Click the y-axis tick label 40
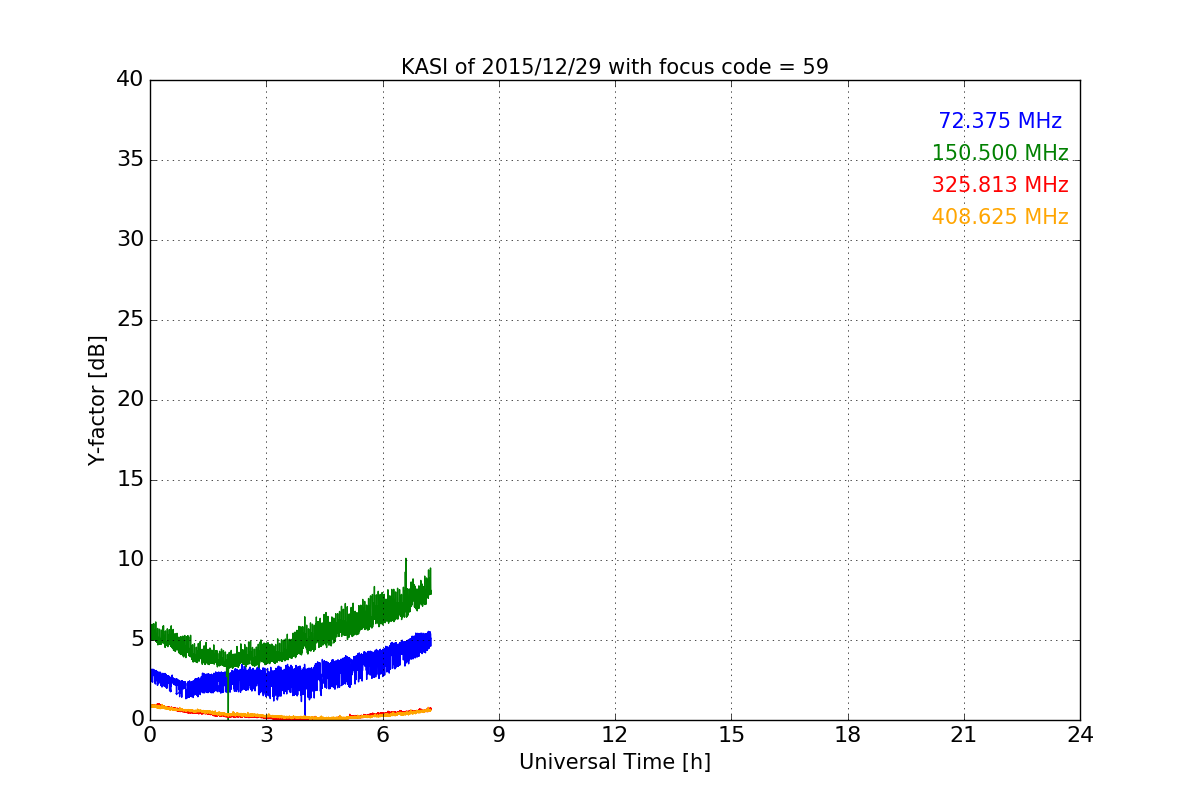The width and height of the screenshot is (1200, 800). [x=130, y=80]
